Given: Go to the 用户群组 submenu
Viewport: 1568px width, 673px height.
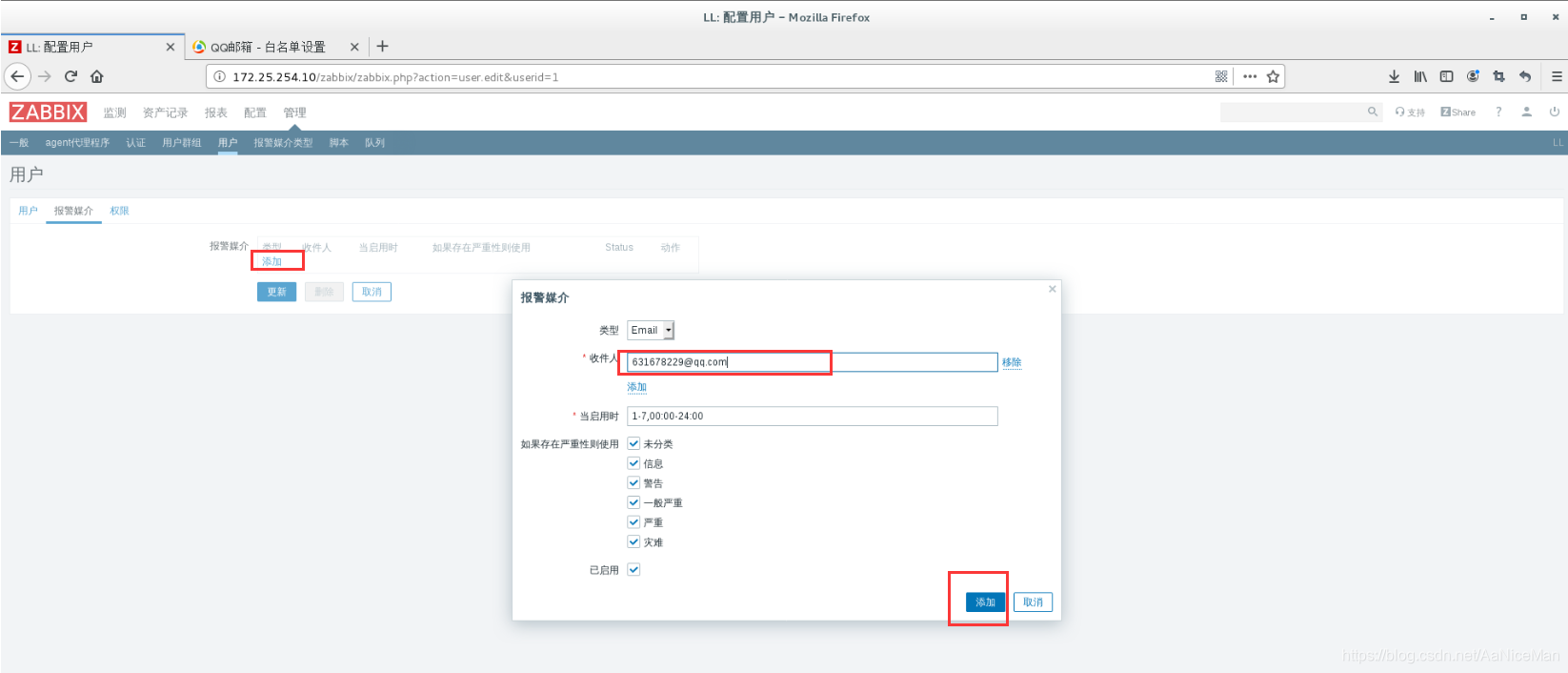Looking at the screenshot, I should point(182,143).
